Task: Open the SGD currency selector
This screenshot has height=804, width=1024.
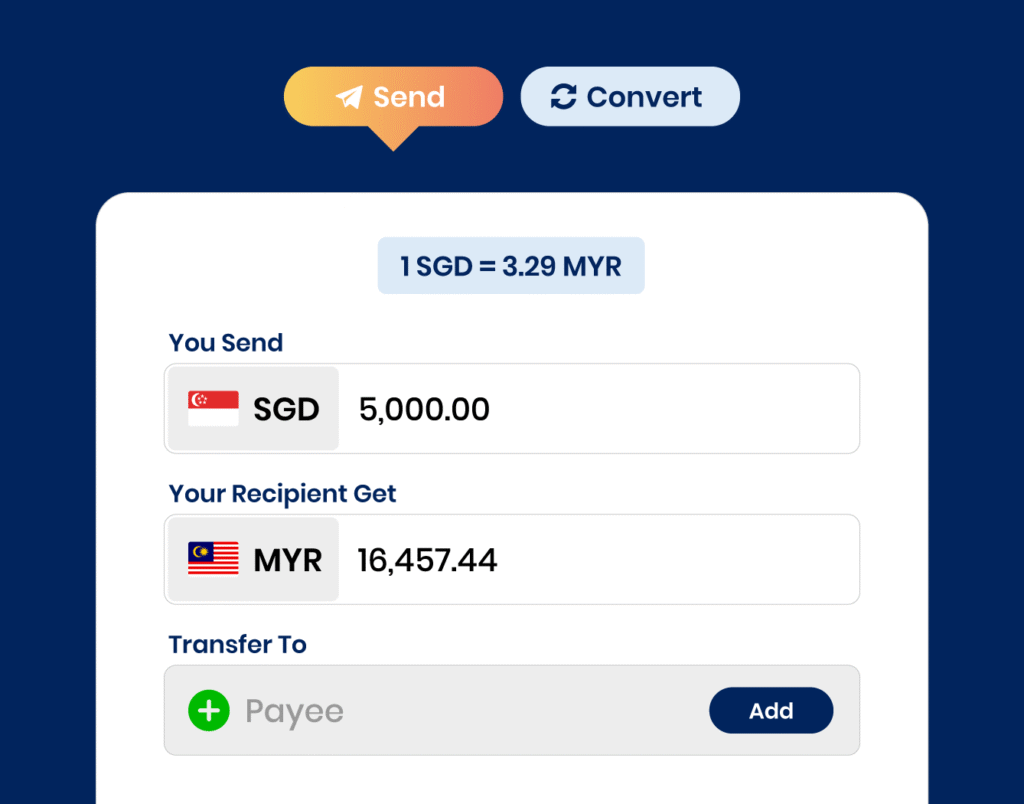Action: tap(253, 408)
